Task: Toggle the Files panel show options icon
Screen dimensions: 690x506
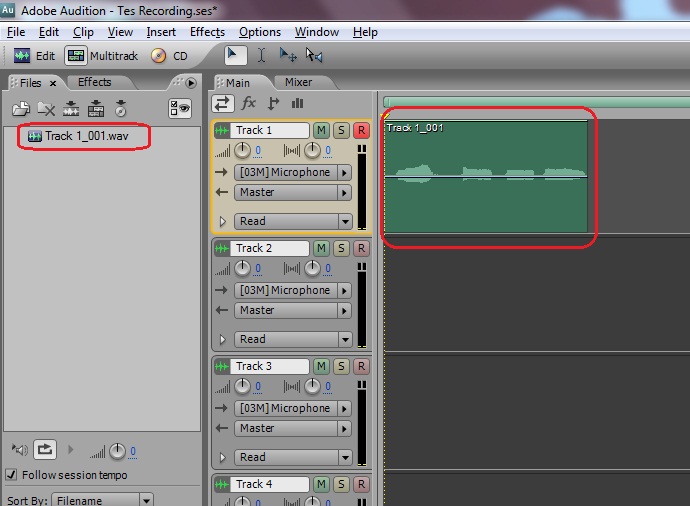Action: click(x=180, y=108)
